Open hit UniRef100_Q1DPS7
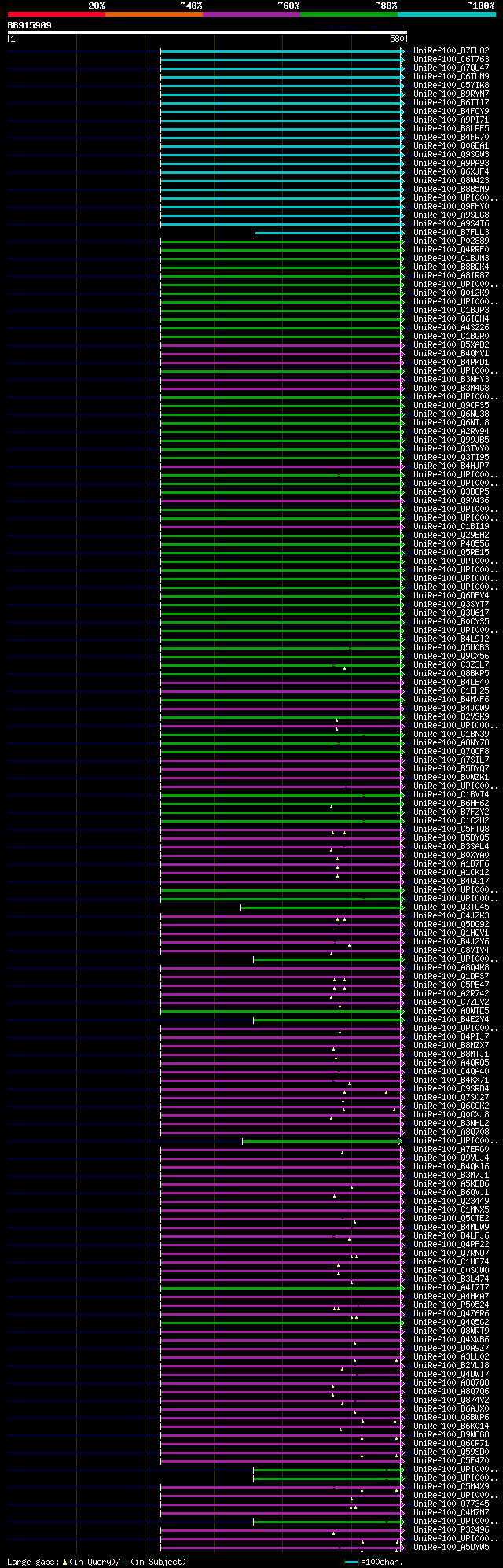 click(x=451, y=976)
